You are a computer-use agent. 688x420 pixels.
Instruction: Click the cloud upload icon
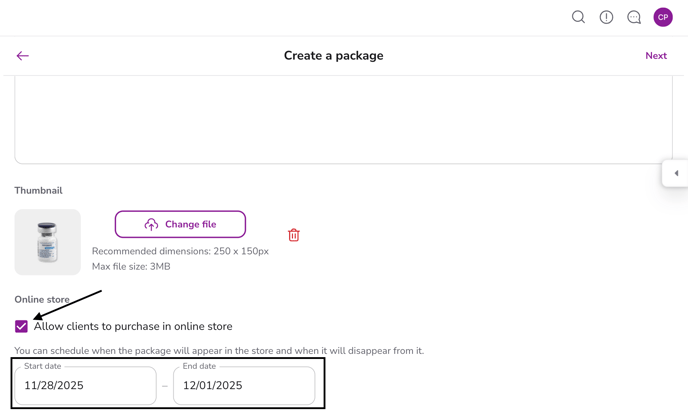pyautogui.click(x=151, y=224)
